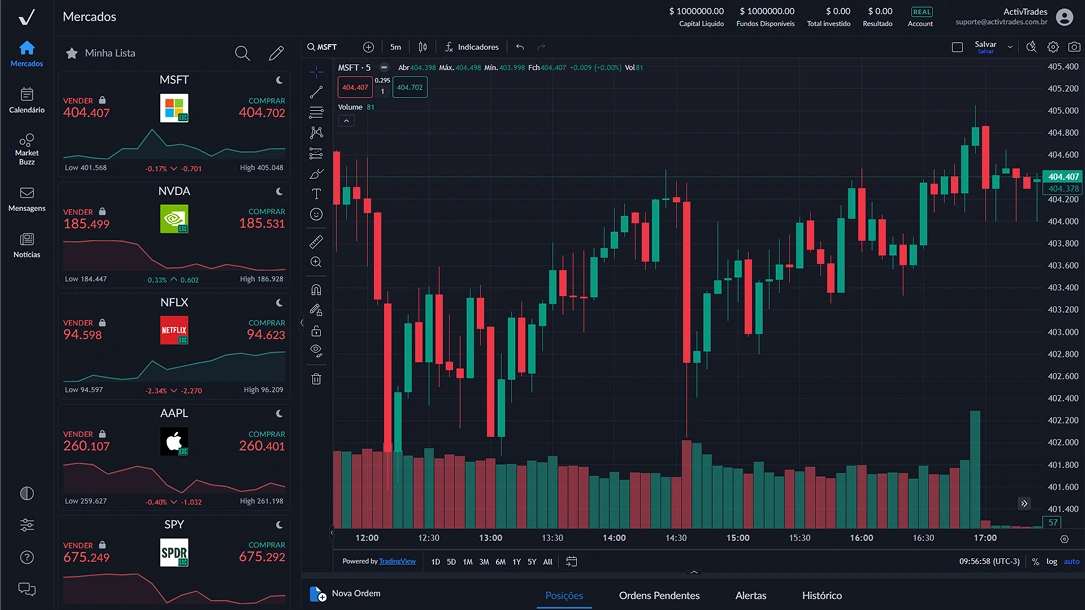
Task: Collapse the watchlist panel side arrow
Action: [302, 322]
